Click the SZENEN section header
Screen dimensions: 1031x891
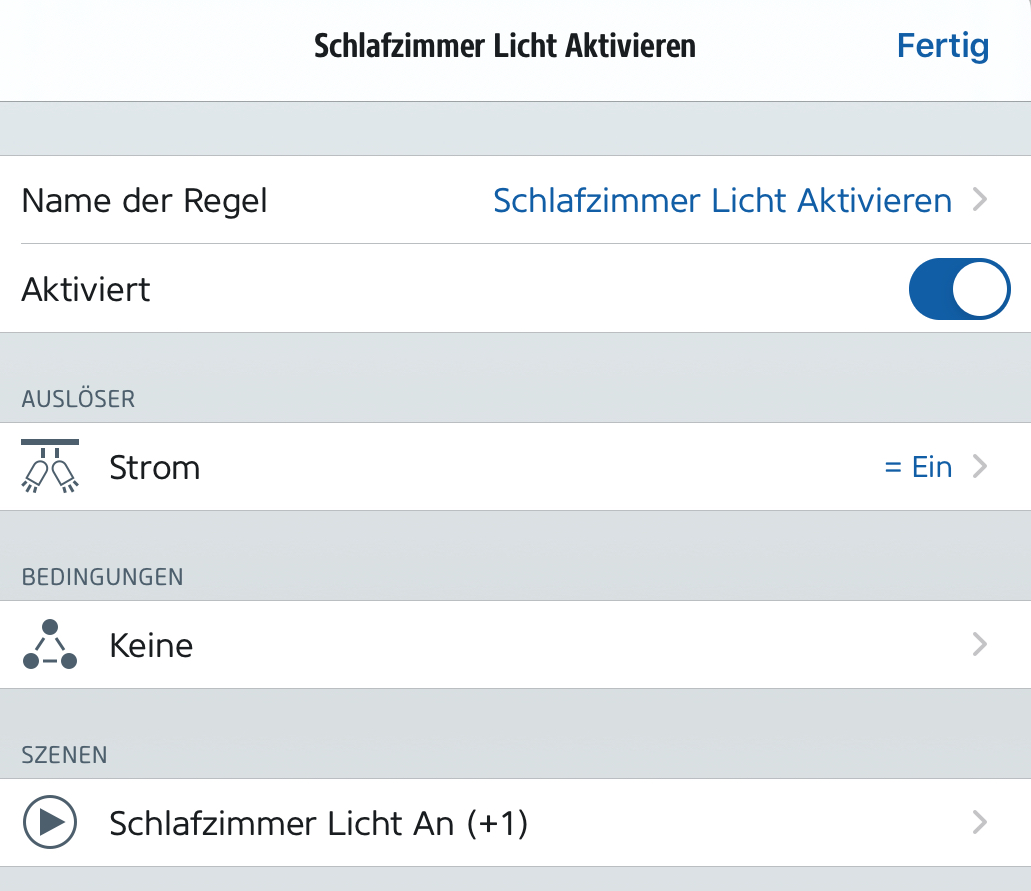click(64, 755)
